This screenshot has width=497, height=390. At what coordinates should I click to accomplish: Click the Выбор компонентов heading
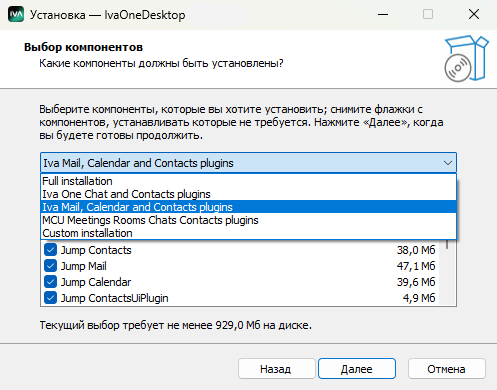(x=83, y=47)
